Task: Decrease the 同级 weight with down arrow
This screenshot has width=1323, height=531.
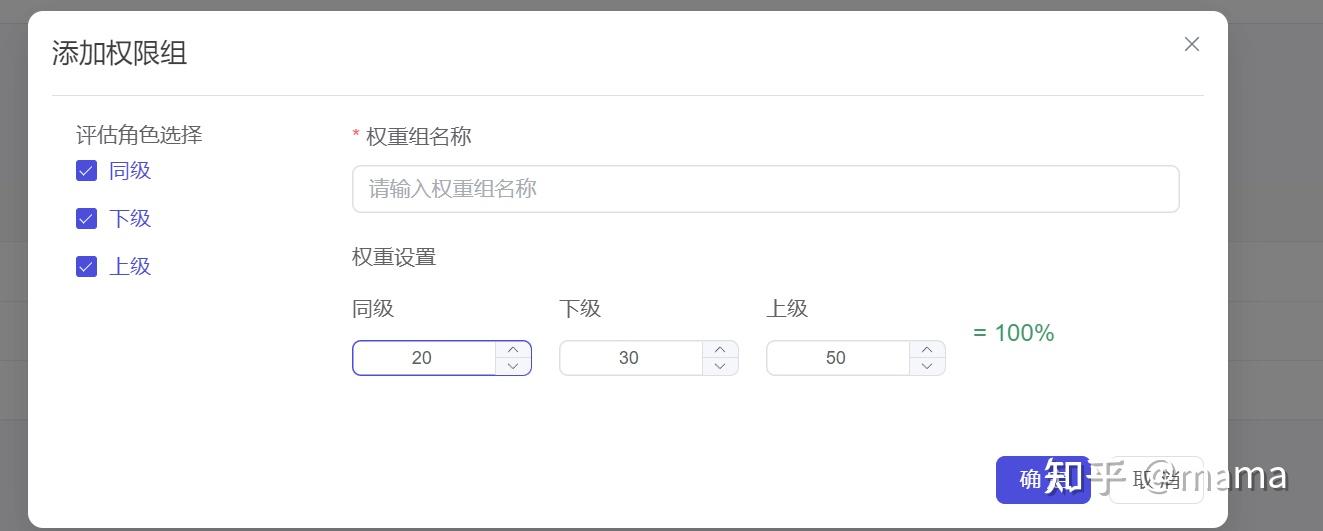Action: pyautogui.click(x=513, y=366)
